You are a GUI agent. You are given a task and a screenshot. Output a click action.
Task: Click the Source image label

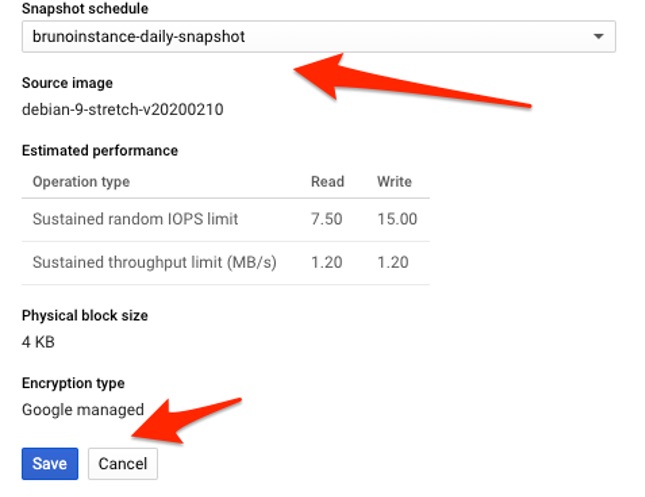[x=67, y=83]
